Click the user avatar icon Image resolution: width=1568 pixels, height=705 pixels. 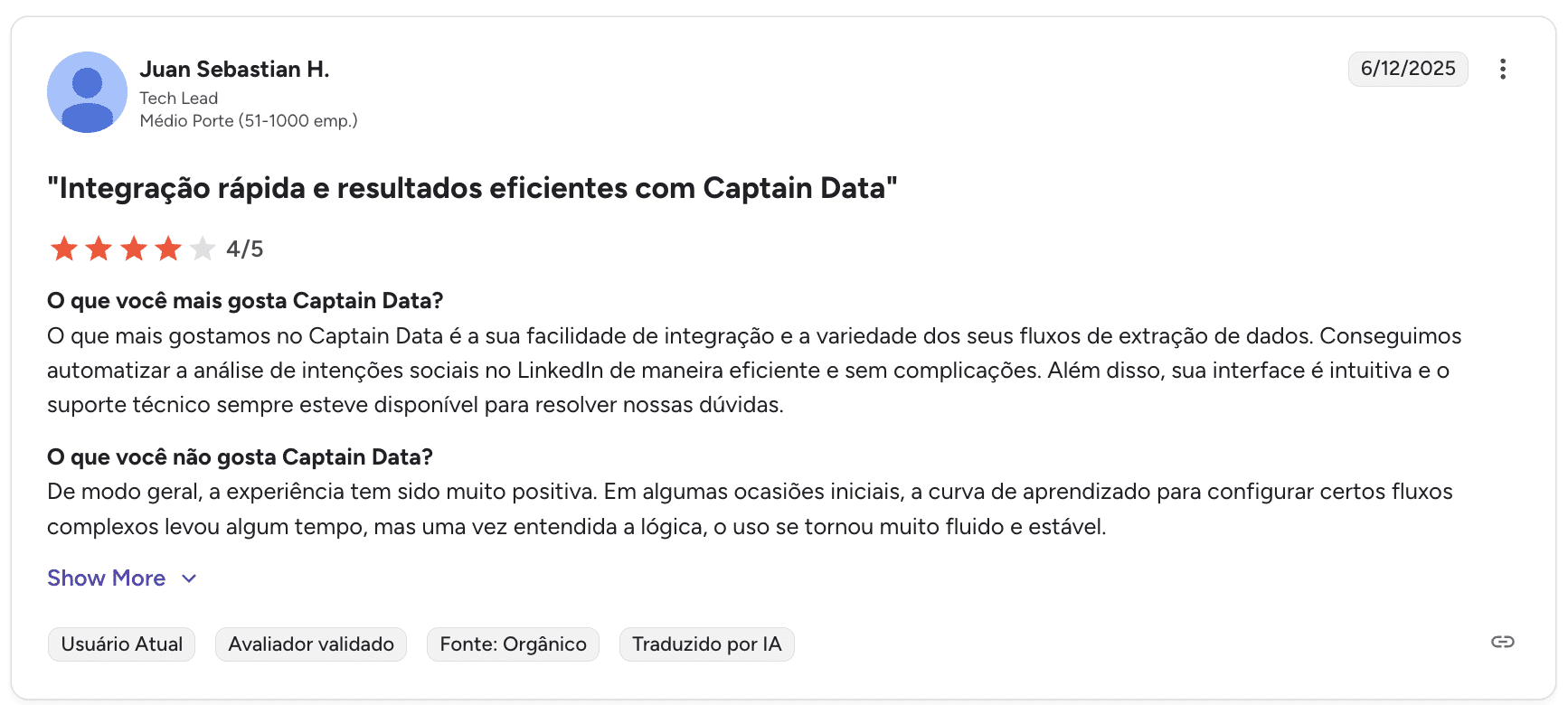87,92
